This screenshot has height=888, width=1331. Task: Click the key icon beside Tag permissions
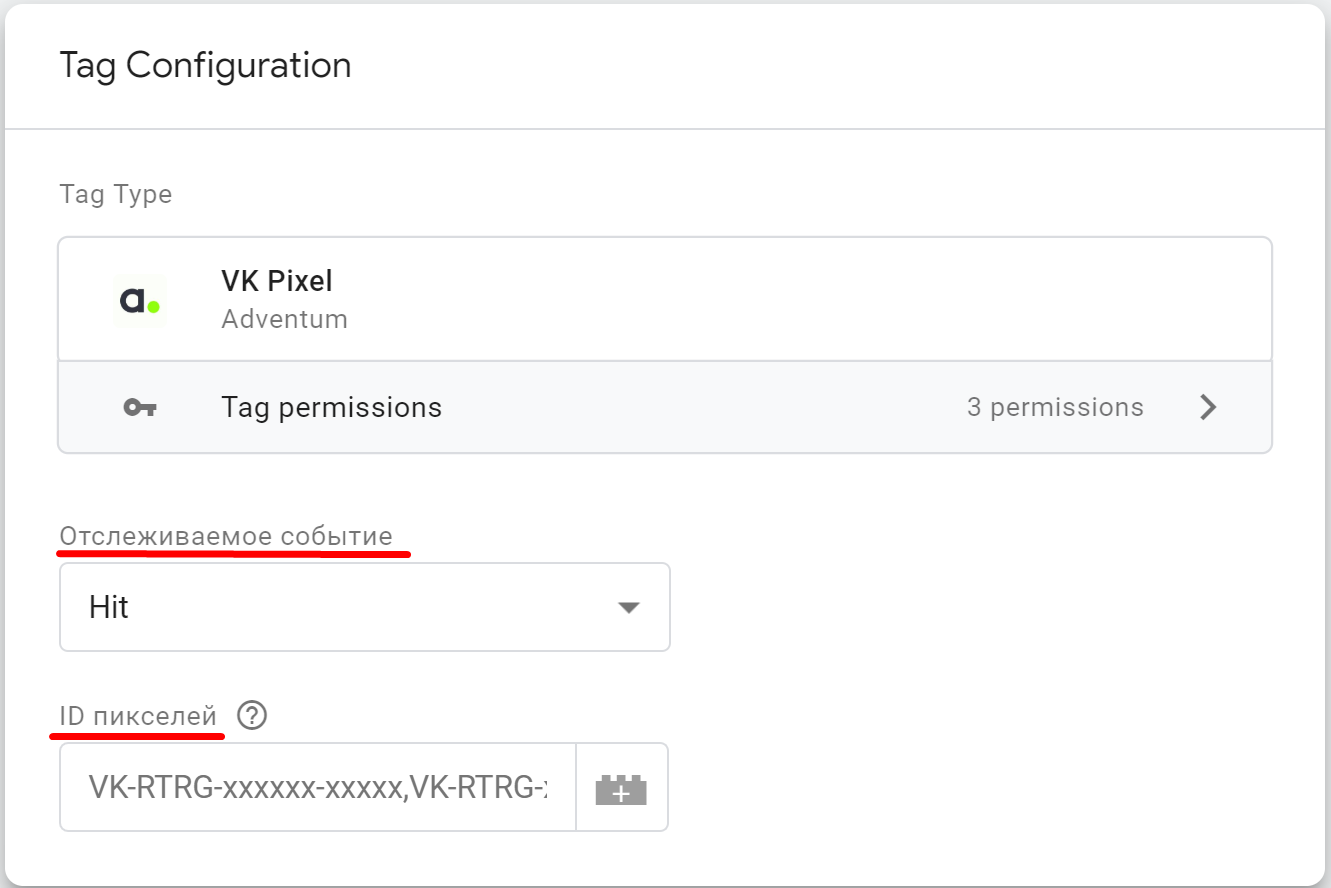[139, 407]
